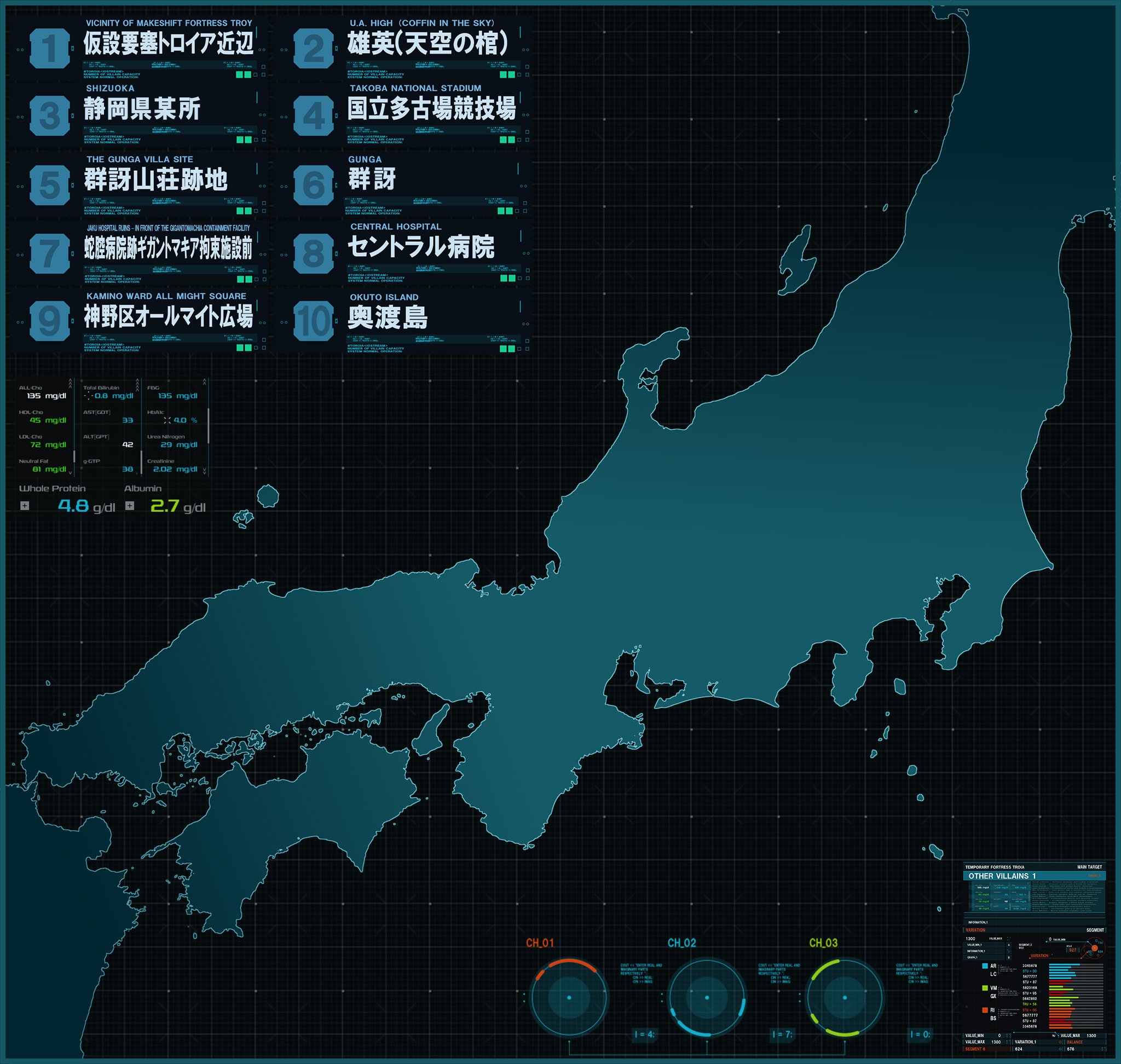Image resolution: width=1121 pixels, height=1064 pixels.
Task: Click the scrollbar thumb beside g-GTP value
Action: coord(142,463)
